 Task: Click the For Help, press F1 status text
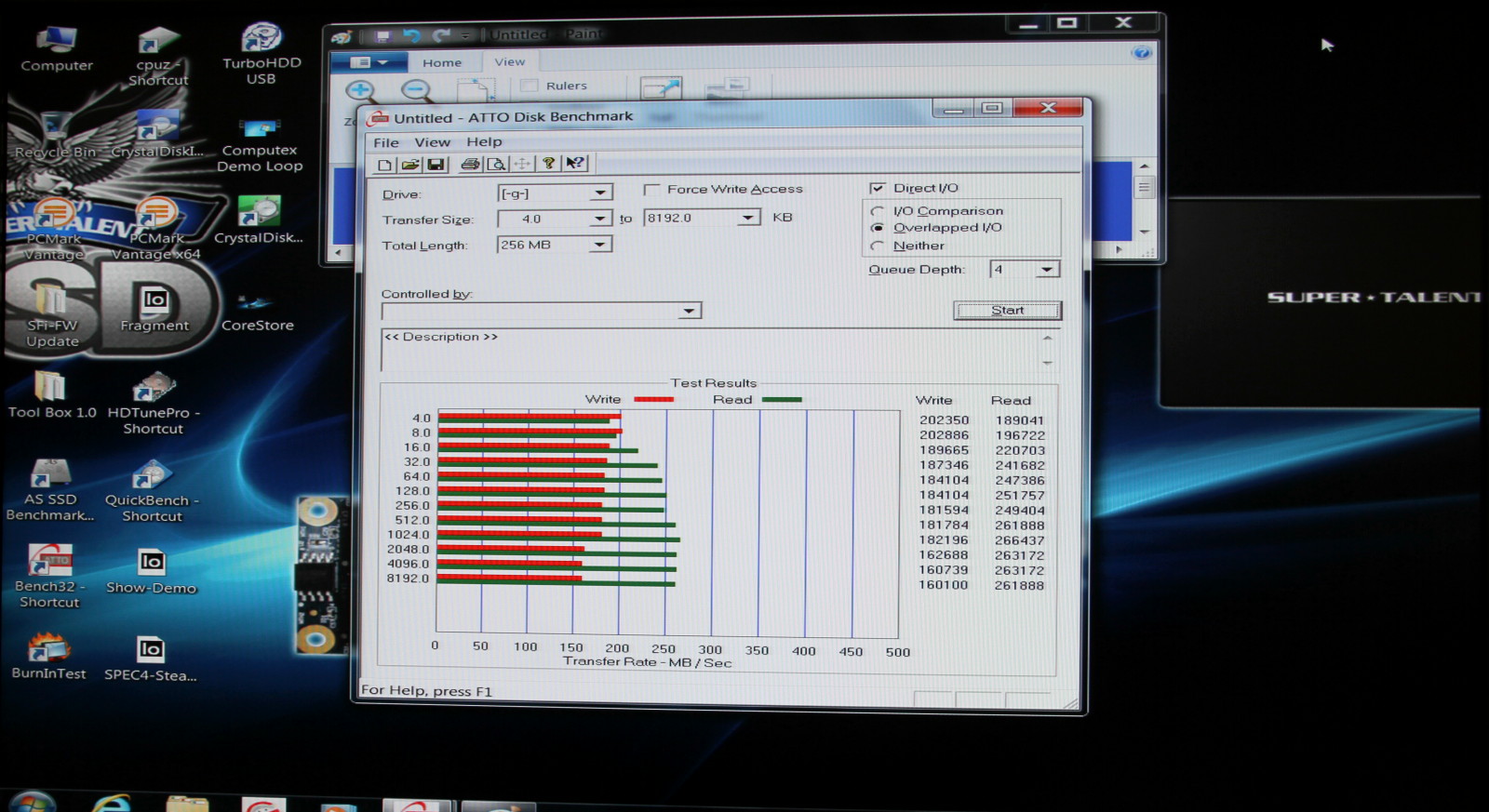coord(426,691)
